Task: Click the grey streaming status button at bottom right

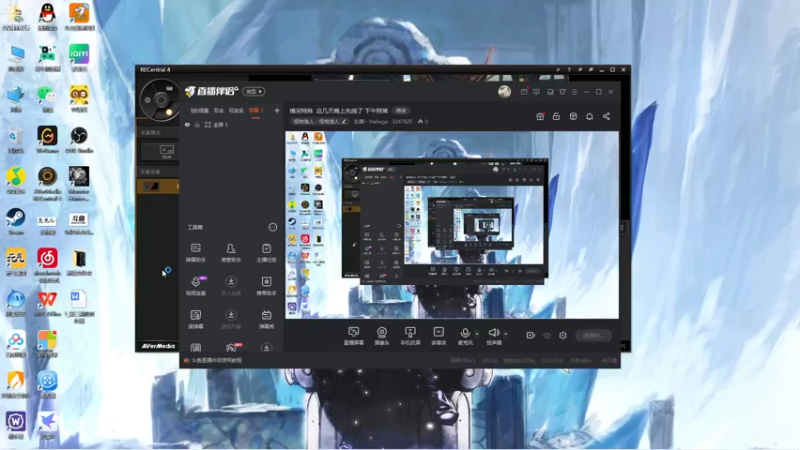Action: tap(593, 335)
